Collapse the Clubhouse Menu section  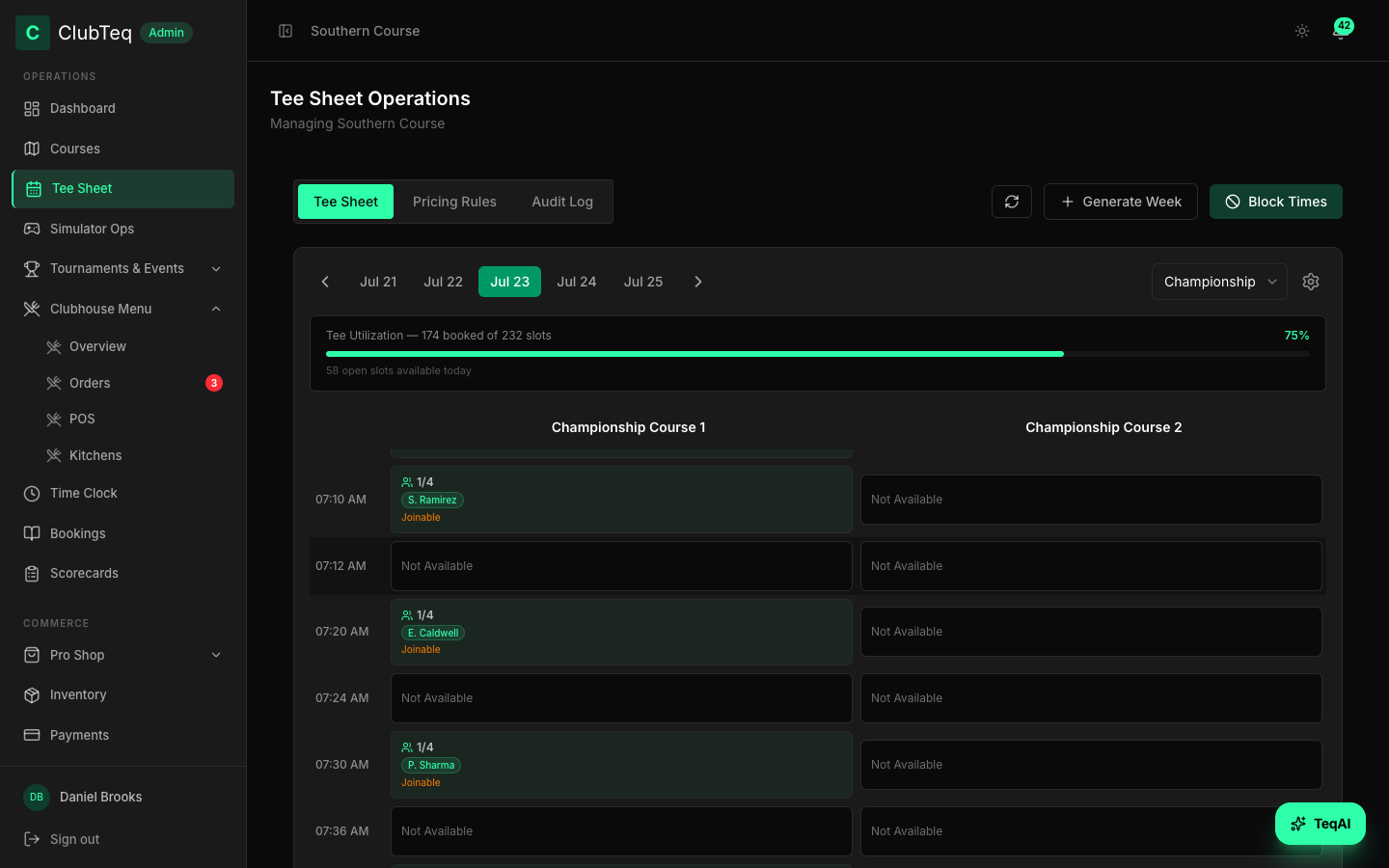[x=123, y=309]
